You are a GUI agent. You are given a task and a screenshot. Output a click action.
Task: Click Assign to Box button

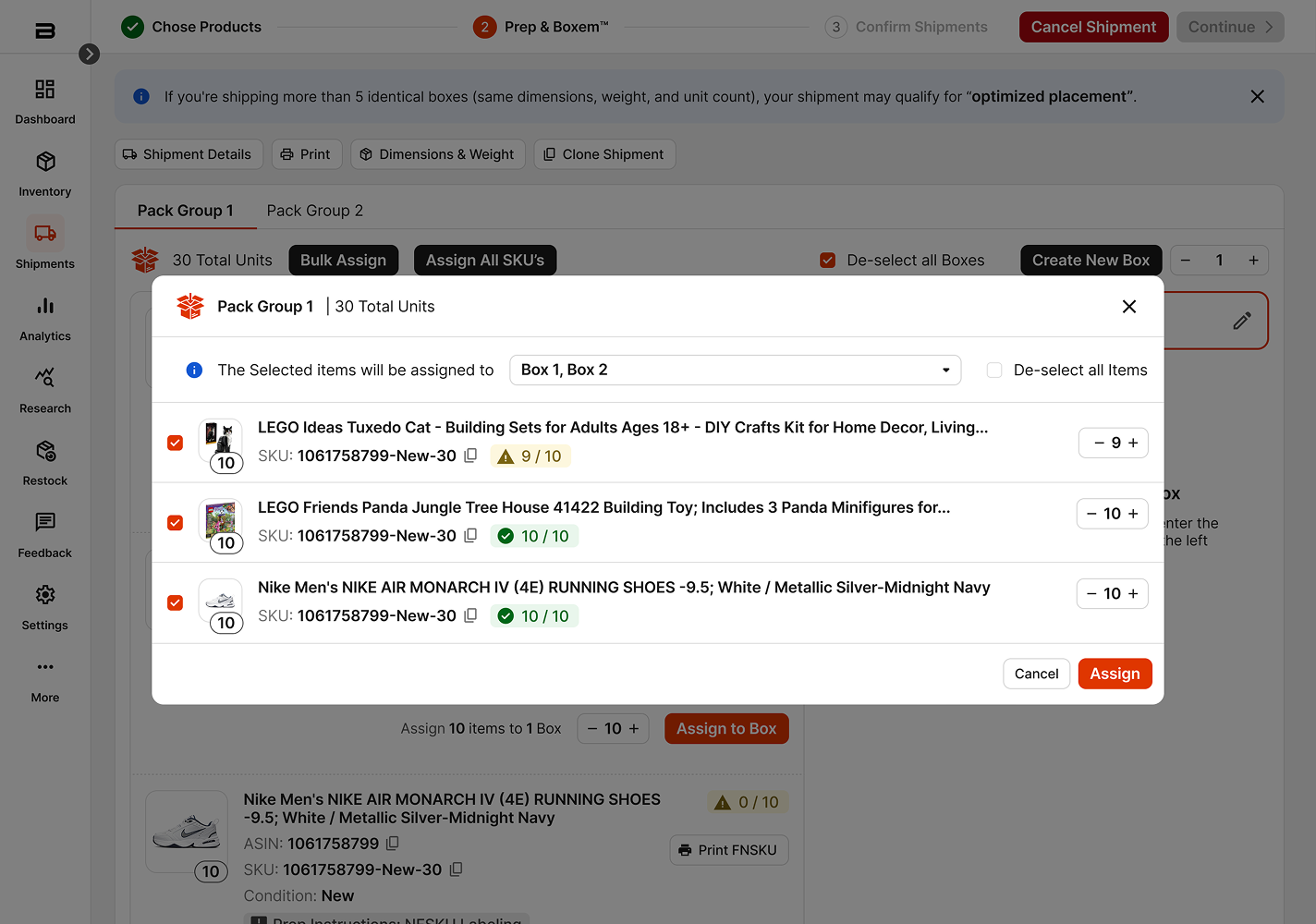[x=726, y=729]
